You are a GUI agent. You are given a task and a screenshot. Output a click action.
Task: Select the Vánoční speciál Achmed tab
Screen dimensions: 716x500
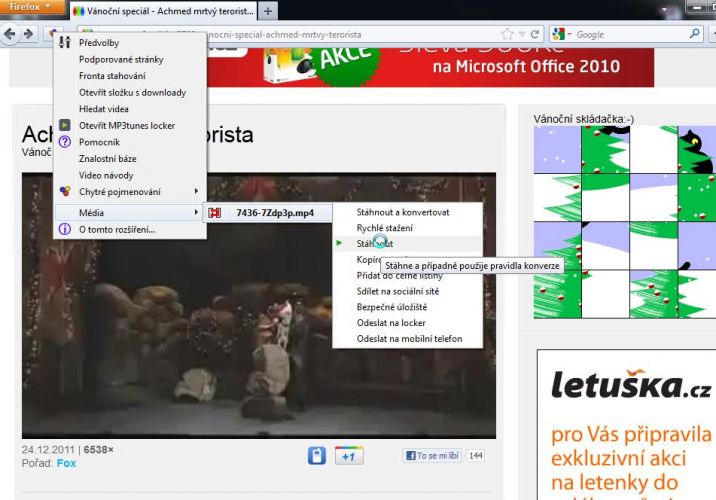[164, 11]
